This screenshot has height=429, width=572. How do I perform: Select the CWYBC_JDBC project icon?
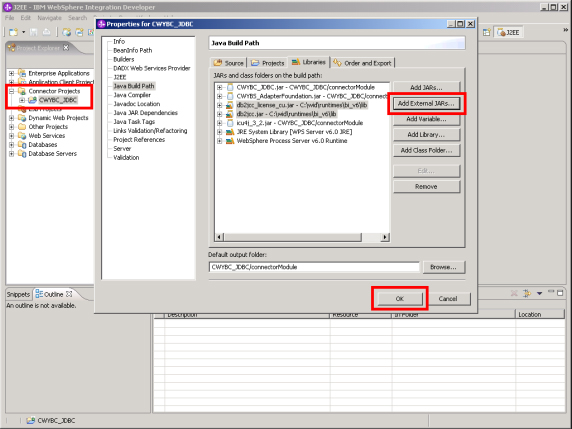[x=32, y=100]
